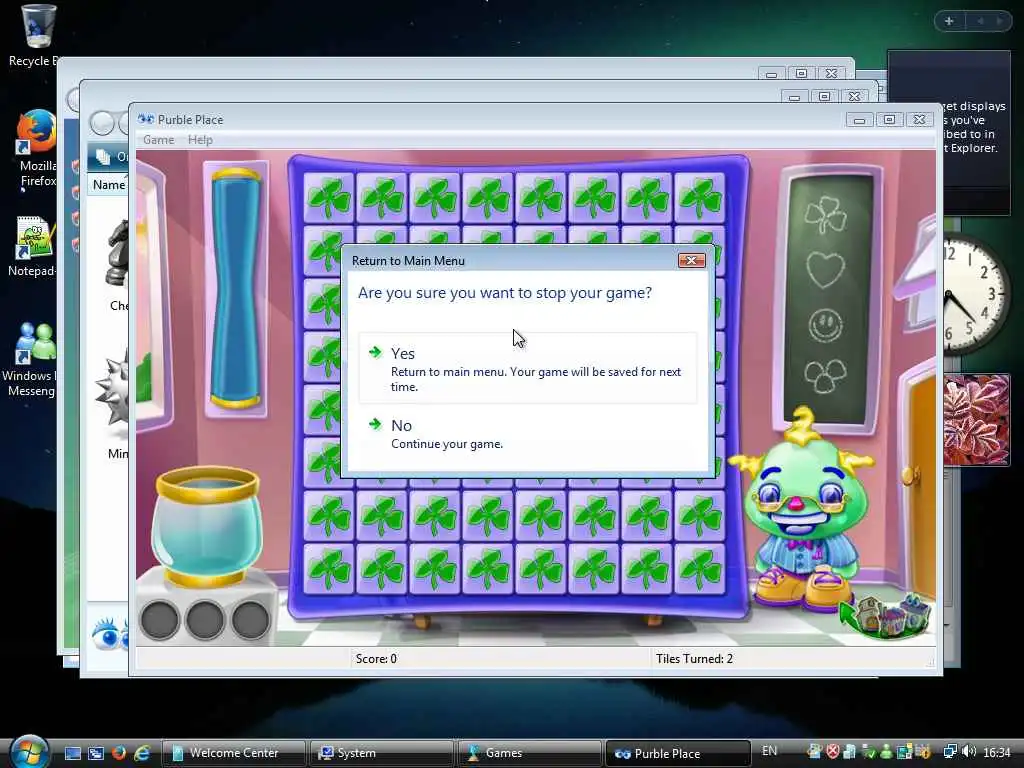
Task: Click the blue hourglass timer
Action: pos(235,288)
